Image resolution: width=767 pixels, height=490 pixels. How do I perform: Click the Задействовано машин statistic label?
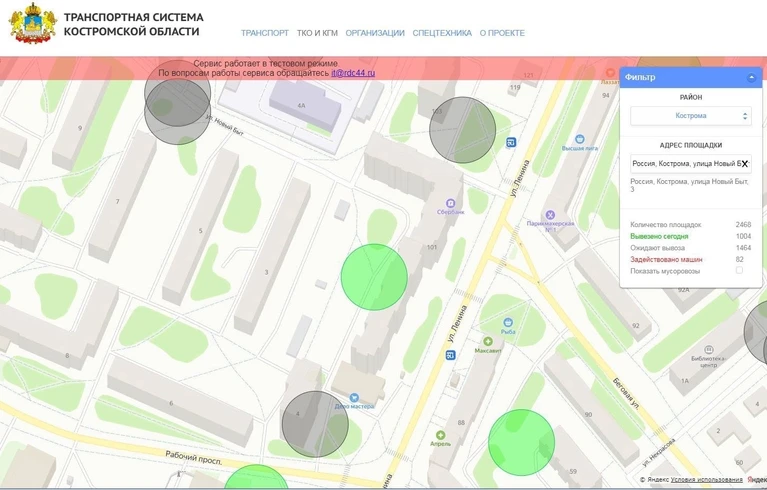tap(666, 260)
